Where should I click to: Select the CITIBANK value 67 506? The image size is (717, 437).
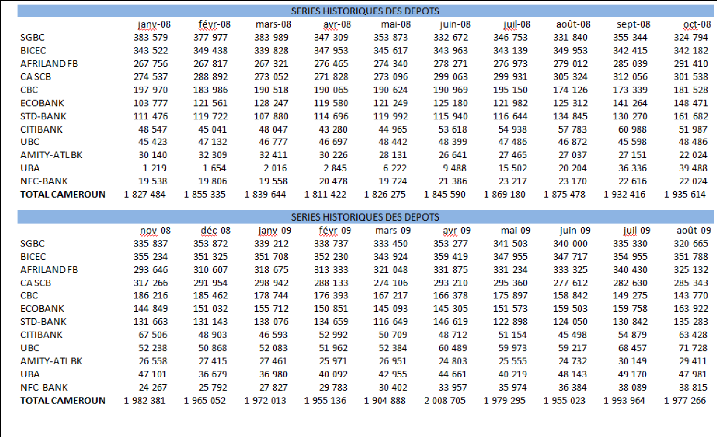[153, 335]
